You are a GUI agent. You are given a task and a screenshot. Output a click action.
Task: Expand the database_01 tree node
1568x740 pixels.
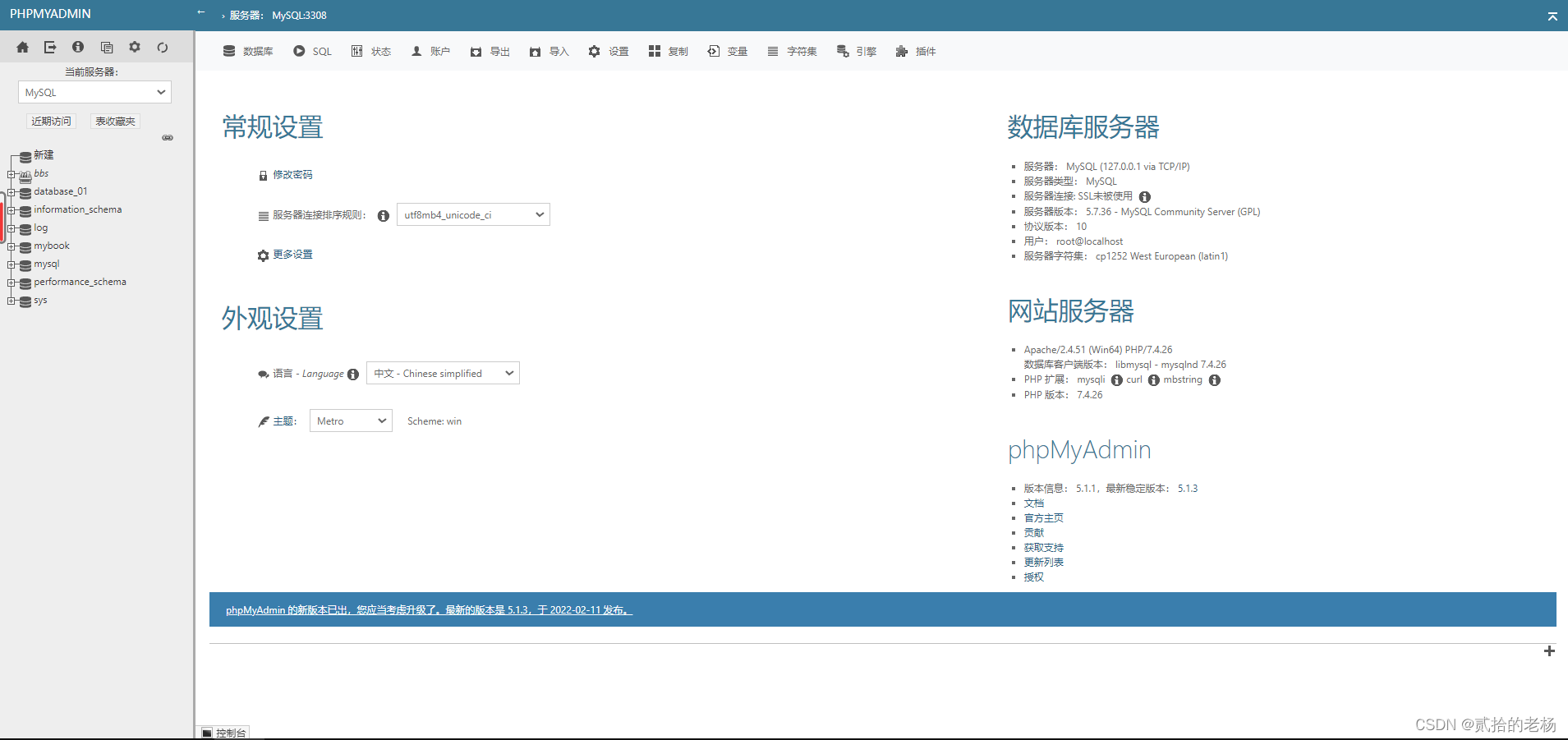coord(11,192)
